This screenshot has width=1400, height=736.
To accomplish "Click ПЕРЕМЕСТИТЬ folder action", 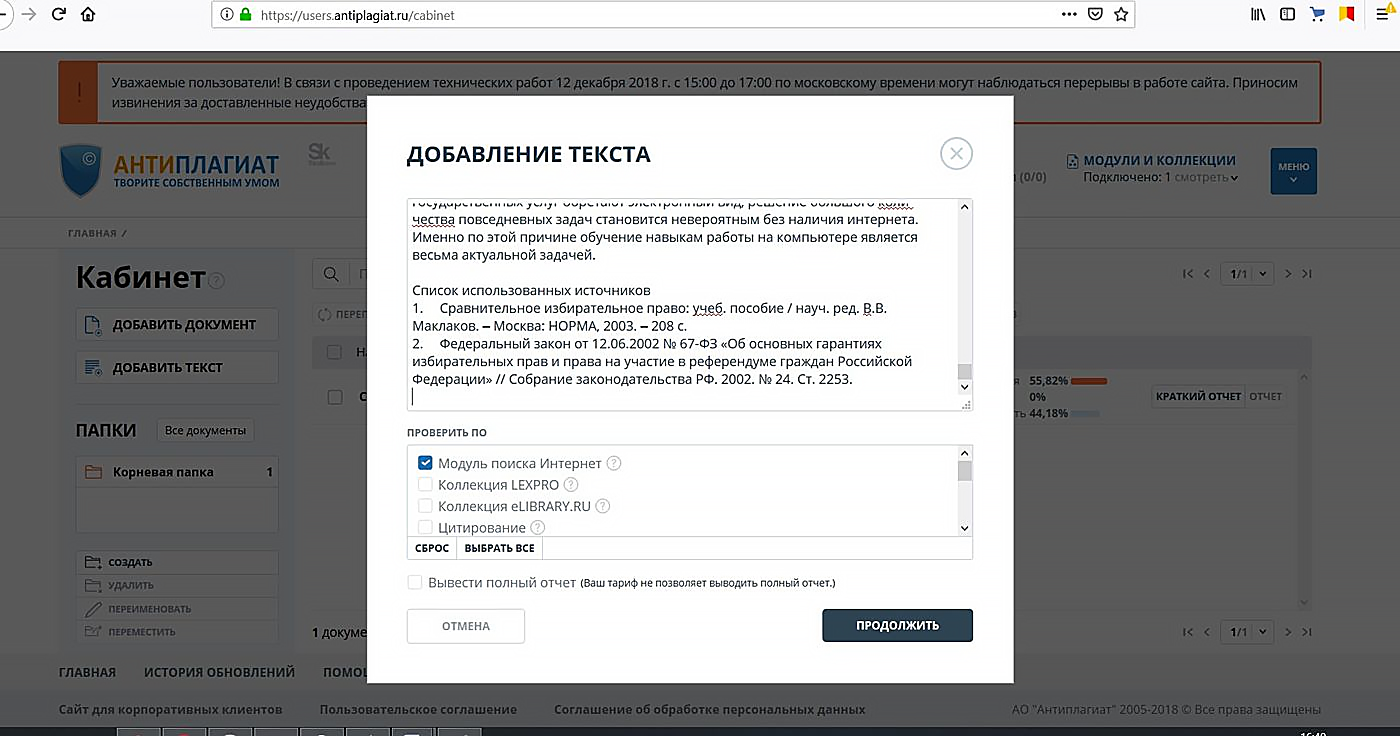I will 177,631.
